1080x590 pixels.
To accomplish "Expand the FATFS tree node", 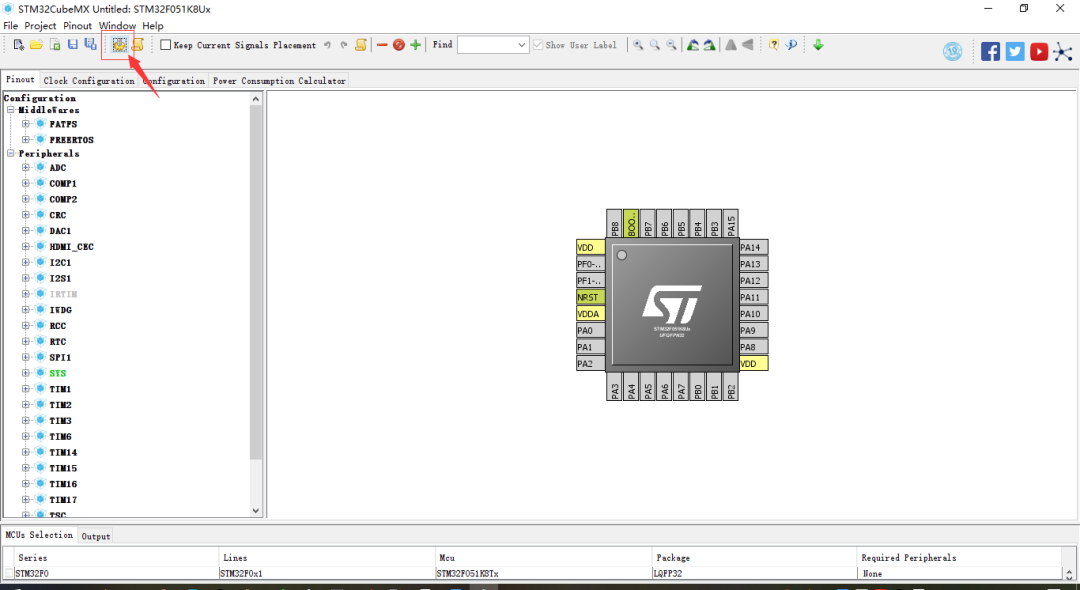I will (25, 125).
